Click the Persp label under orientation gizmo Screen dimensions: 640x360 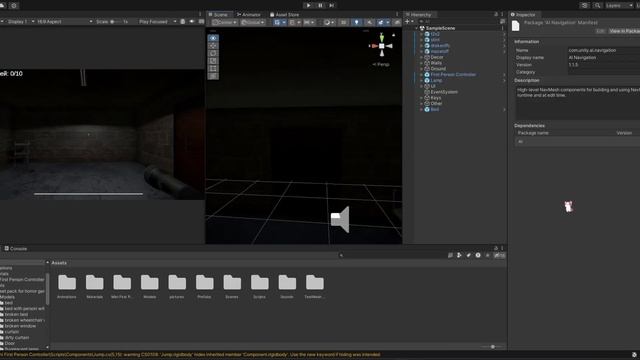point(381,64)
